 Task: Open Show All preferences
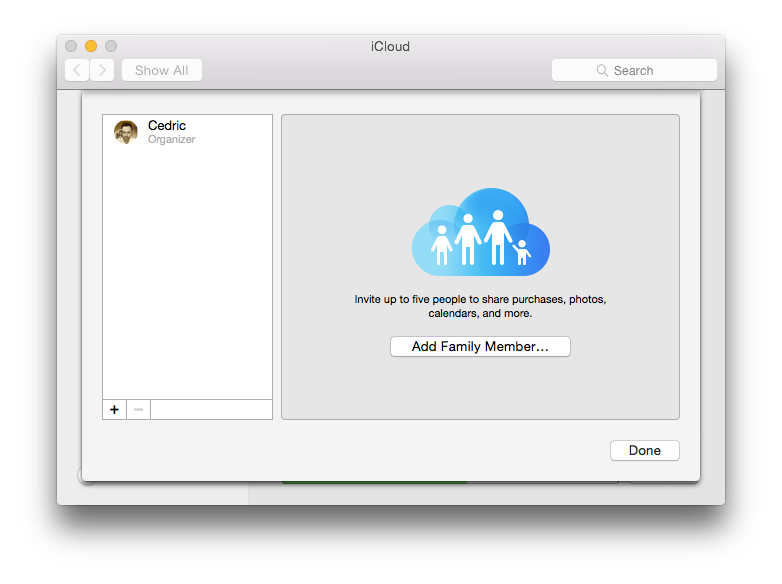pyautogui.click(x=162, y=70)
